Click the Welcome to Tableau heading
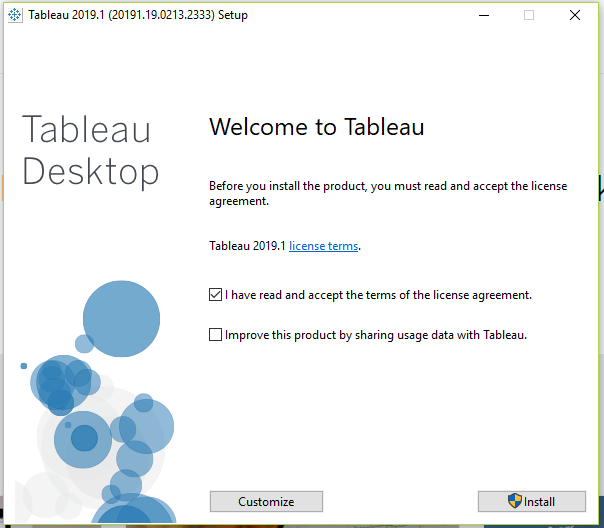The width and height of the screenshot is (604, 528). tap(317, 127)
